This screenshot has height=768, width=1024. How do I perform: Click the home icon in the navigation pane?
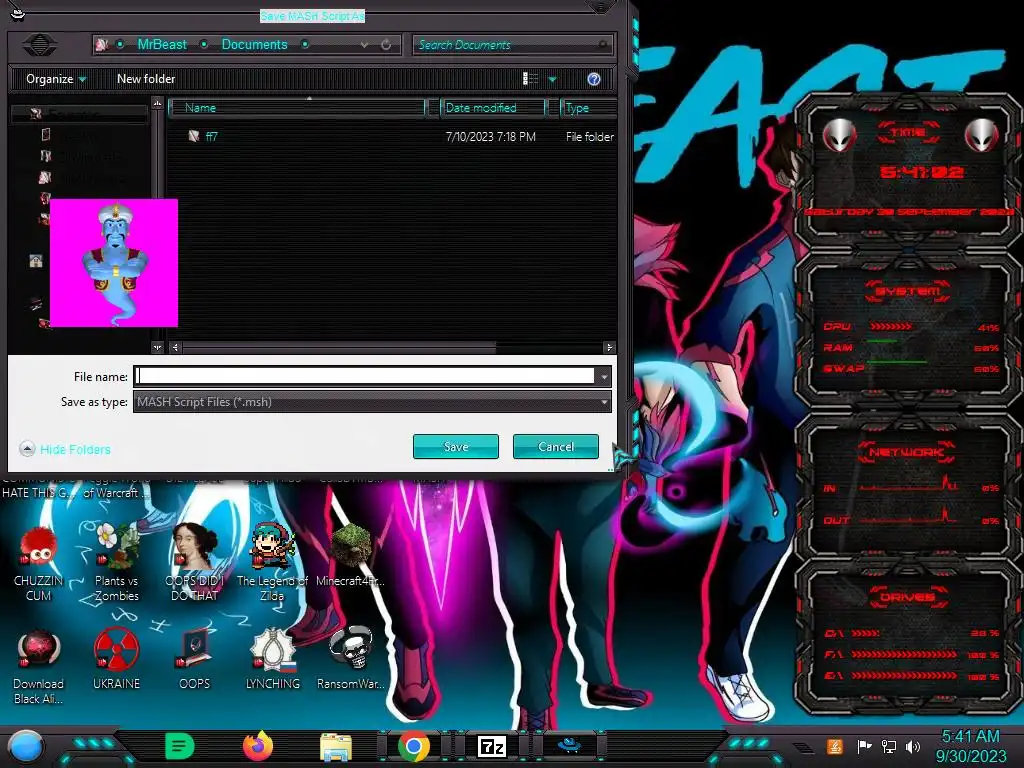[36, 261]
